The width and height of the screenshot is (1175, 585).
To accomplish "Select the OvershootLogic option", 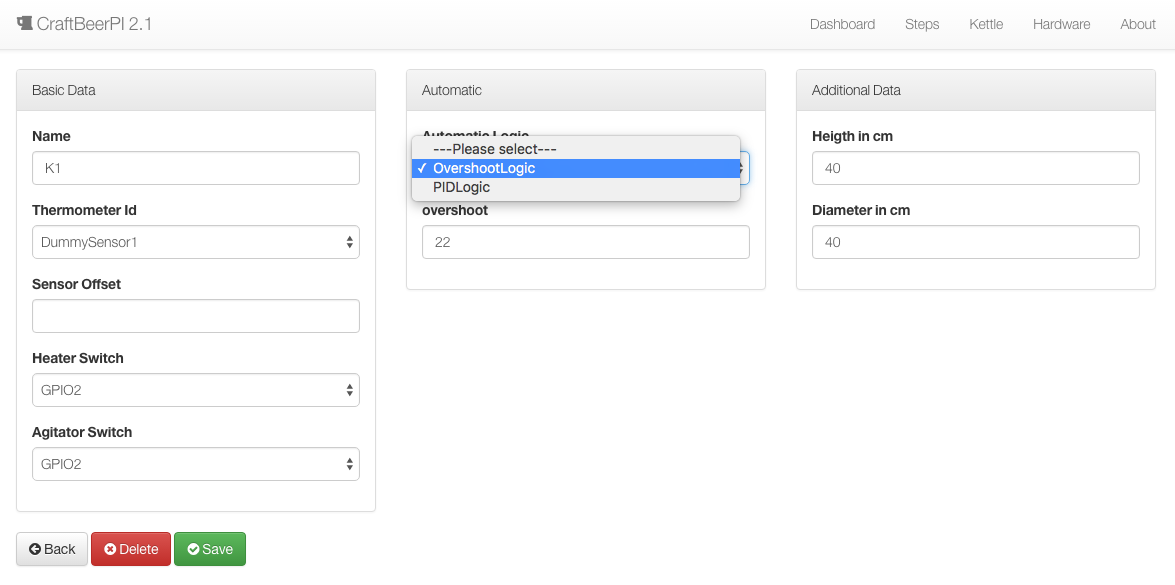I will [484, 168].
